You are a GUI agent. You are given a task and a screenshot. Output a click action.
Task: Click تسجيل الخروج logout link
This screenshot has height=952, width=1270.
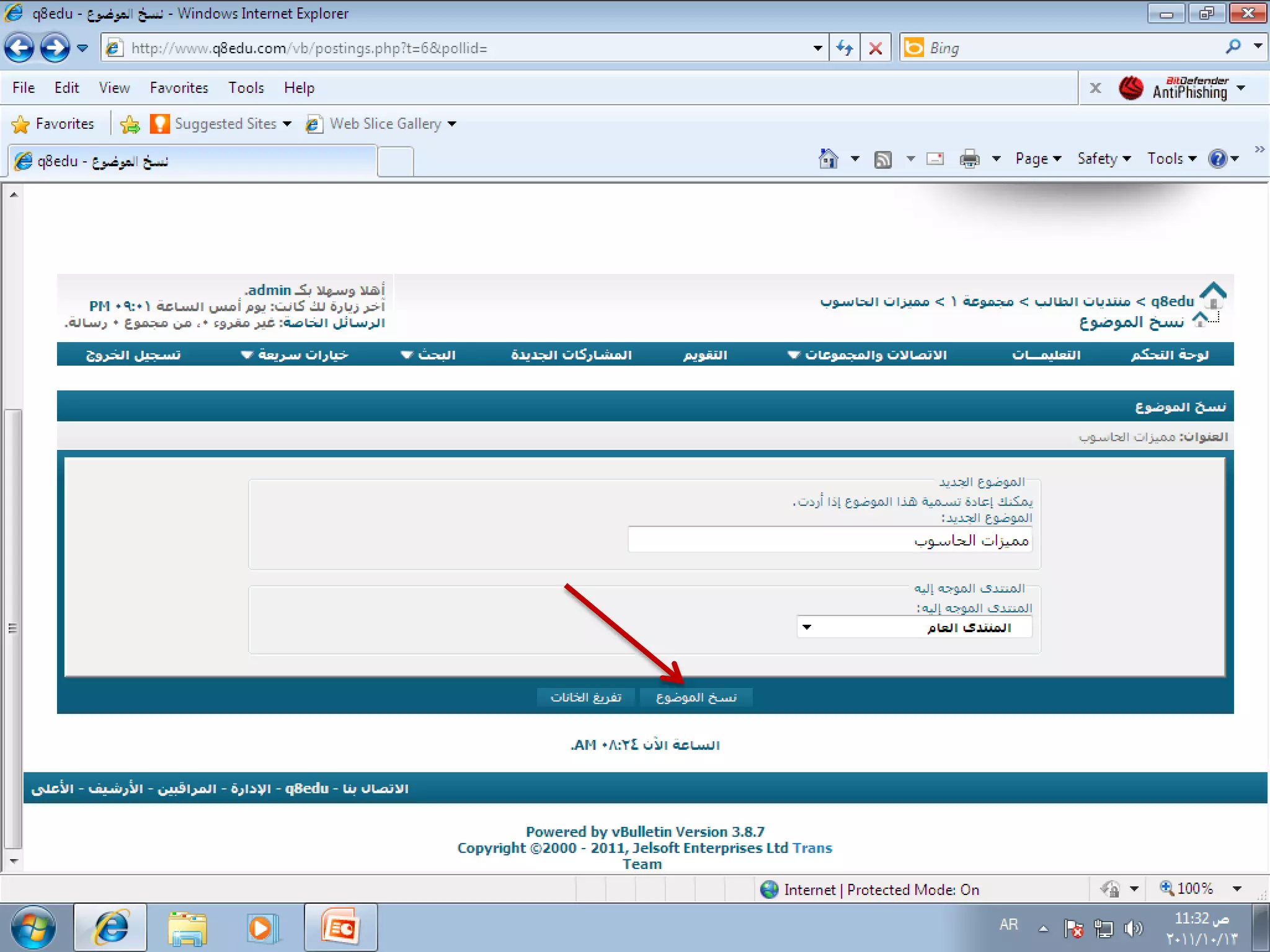pos(133,355)
